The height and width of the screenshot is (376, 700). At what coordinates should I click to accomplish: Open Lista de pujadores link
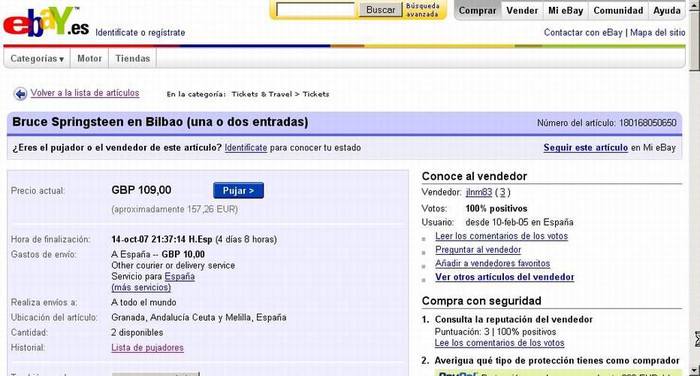147,347
